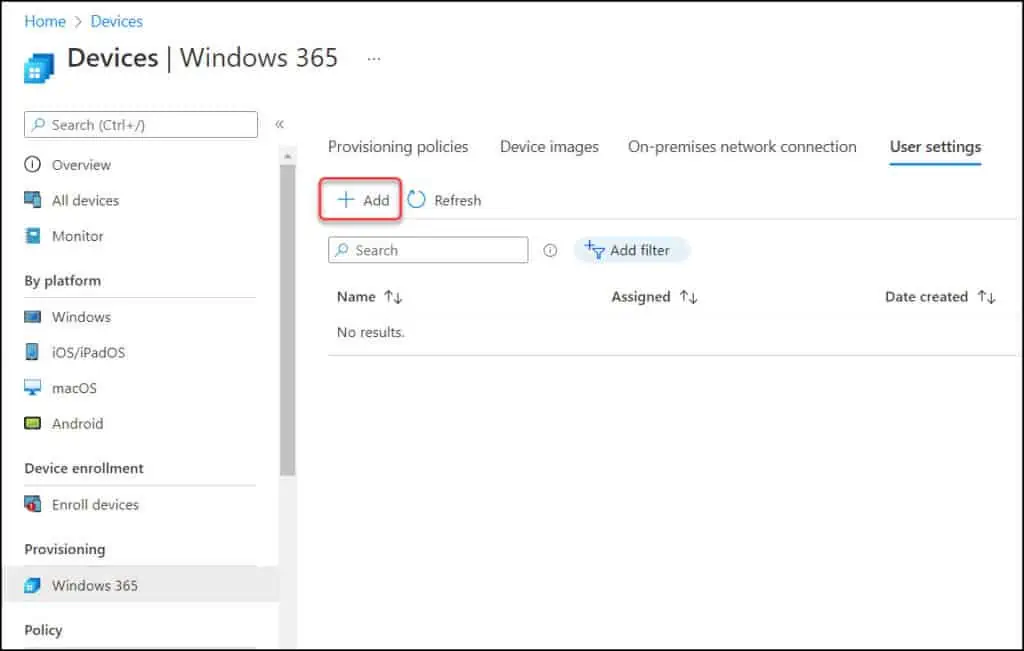The height and width of the screenshot is (651, 1024).
Task: Click the magnifier icon in sidebar search
Action: tap(39, 124)
